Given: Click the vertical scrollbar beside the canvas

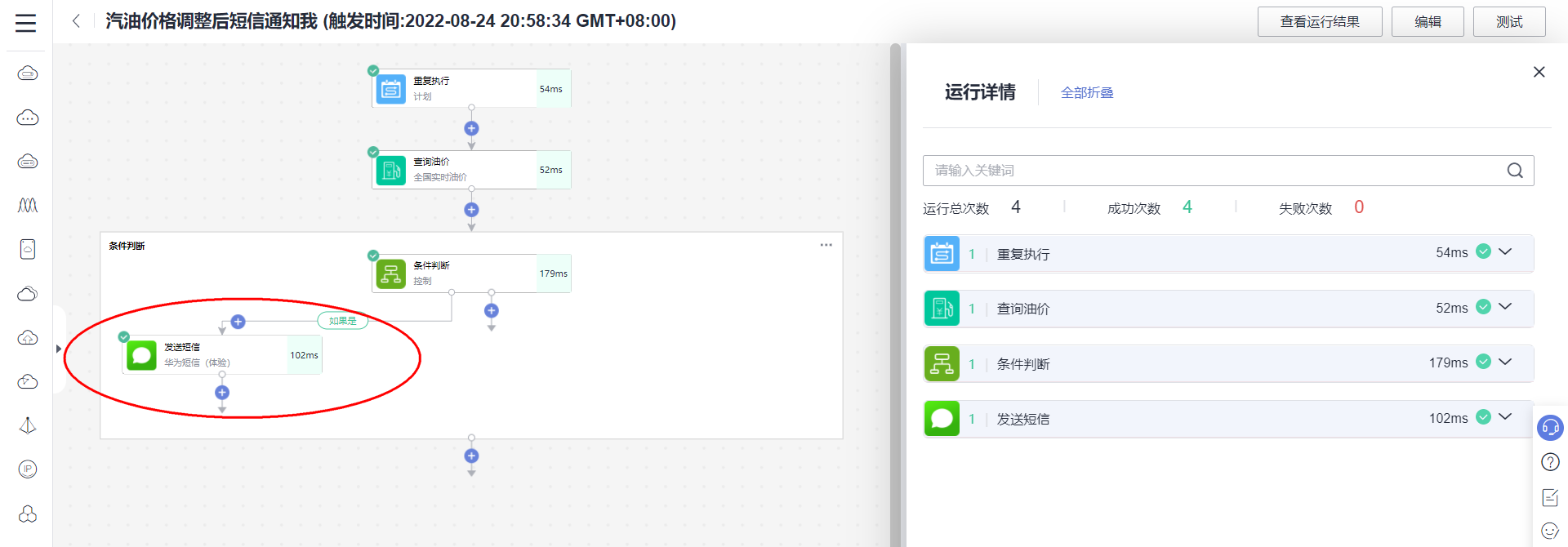Looking at the screenshot, I should click(895, 294).
